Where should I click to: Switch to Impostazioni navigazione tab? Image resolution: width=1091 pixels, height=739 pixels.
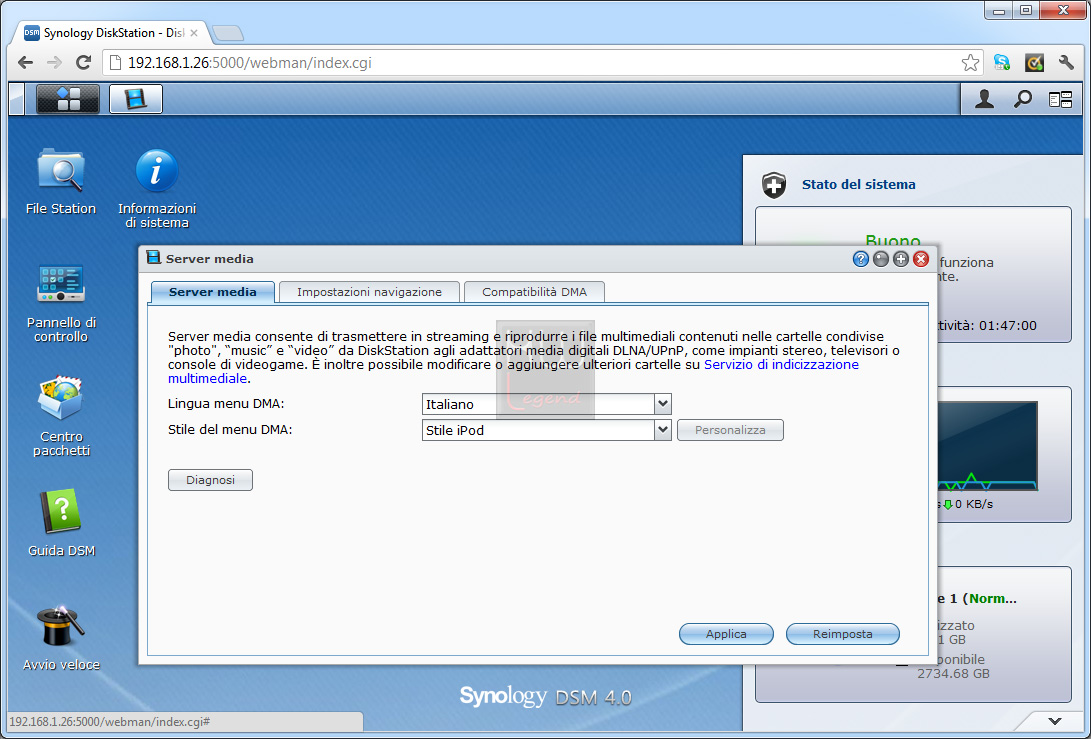pyautogui.click(x=369, y=292)
